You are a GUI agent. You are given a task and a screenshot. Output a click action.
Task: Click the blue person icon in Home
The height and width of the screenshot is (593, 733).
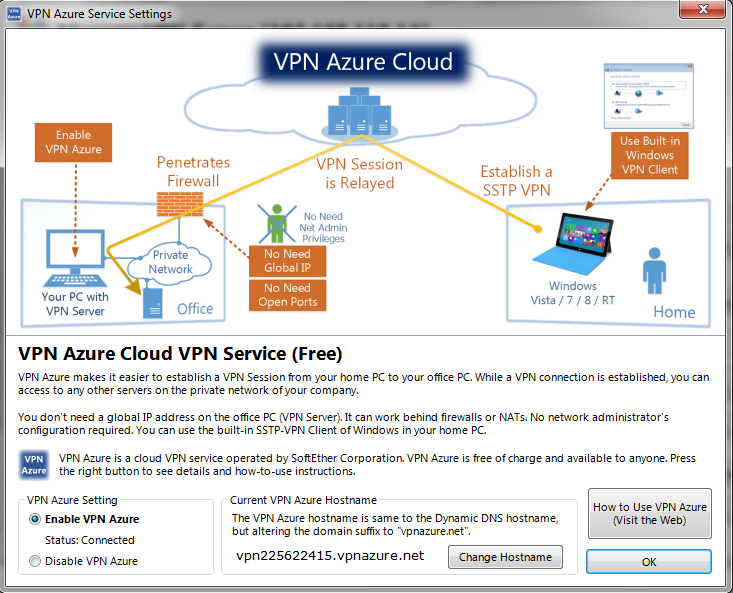(x=654, y=271)
